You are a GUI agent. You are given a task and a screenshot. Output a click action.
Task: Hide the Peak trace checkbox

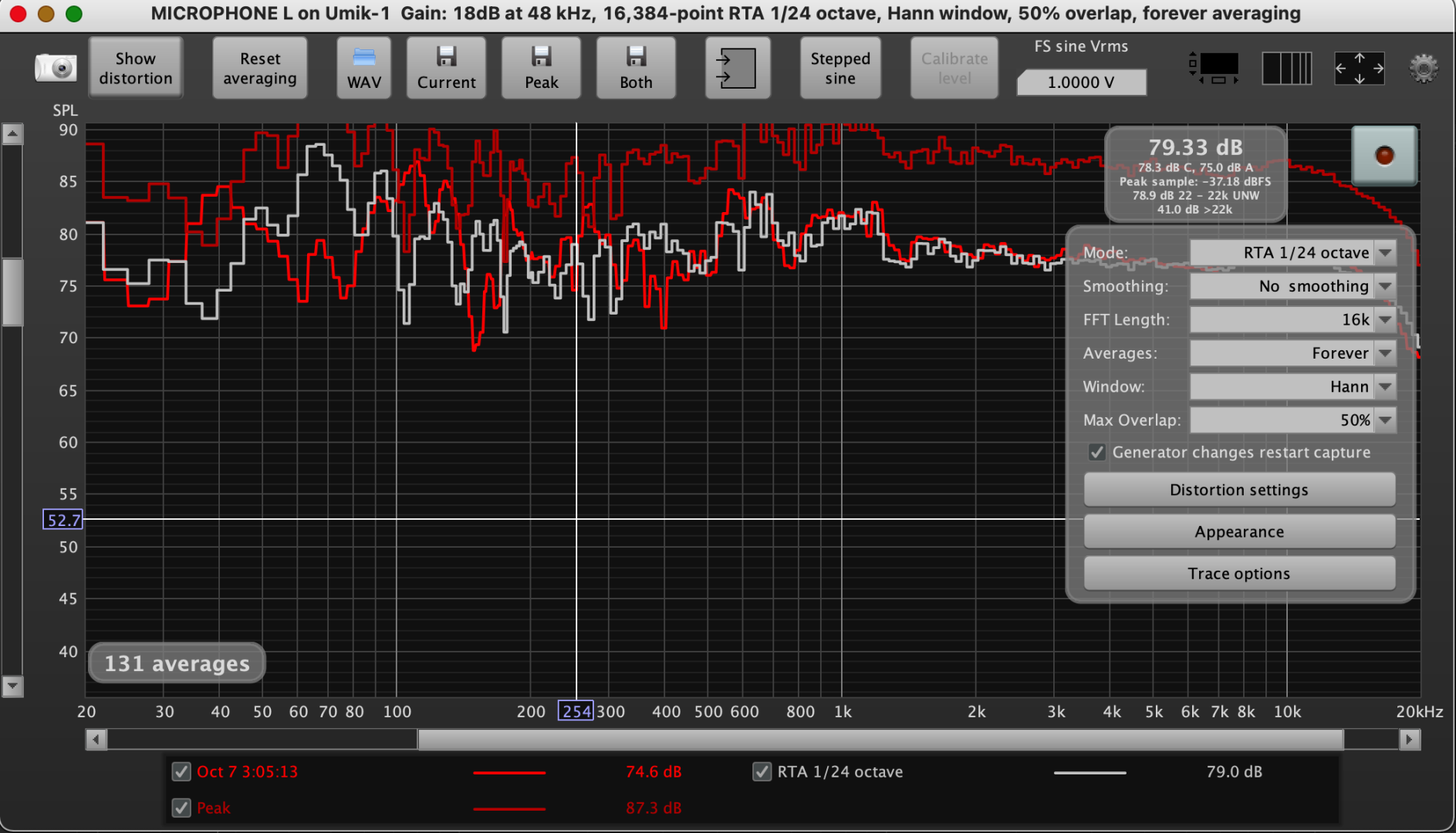181,808
